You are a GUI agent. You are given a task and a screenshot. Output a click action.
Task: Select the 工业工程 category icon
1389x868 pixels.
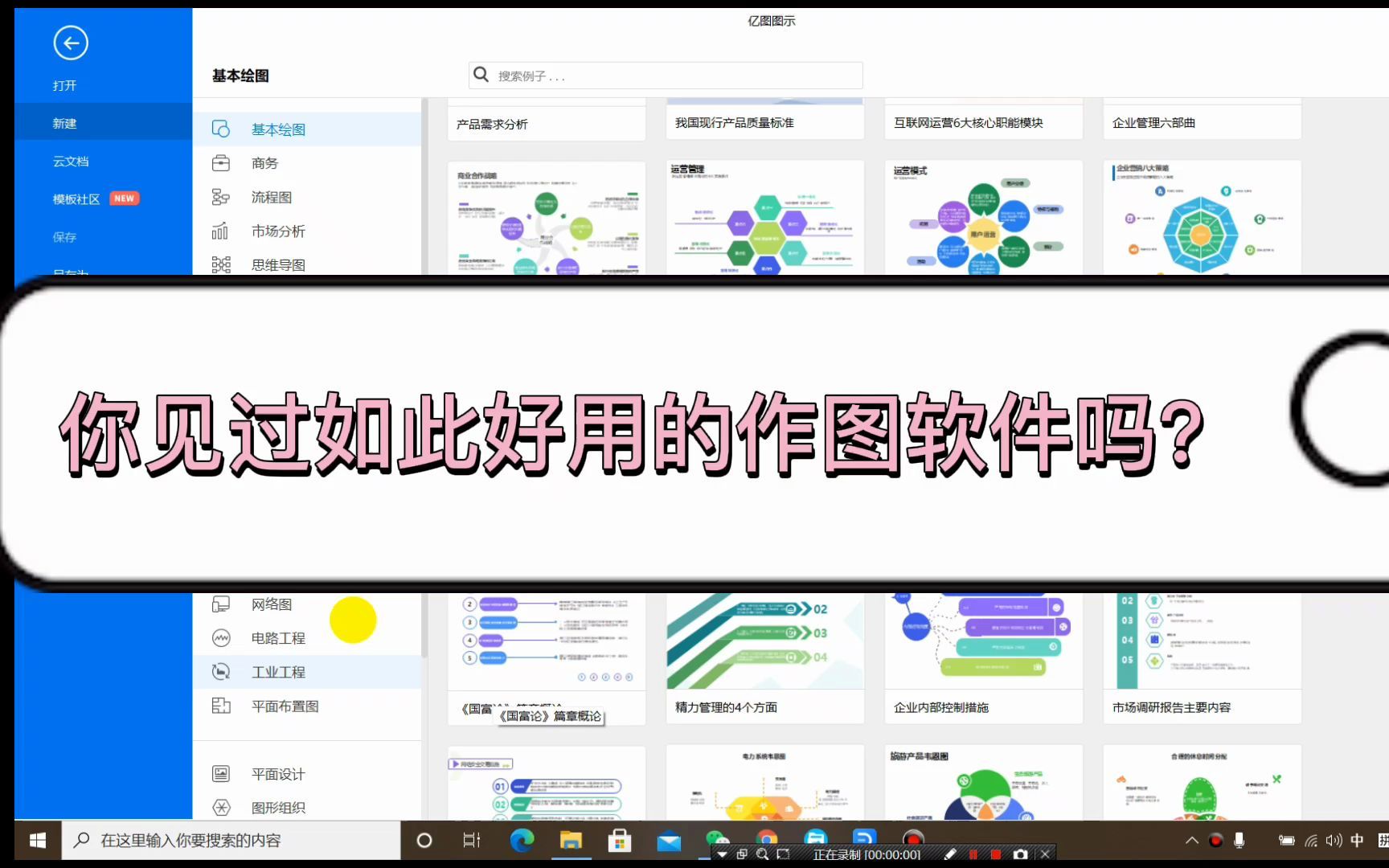[x=220, y=672]
